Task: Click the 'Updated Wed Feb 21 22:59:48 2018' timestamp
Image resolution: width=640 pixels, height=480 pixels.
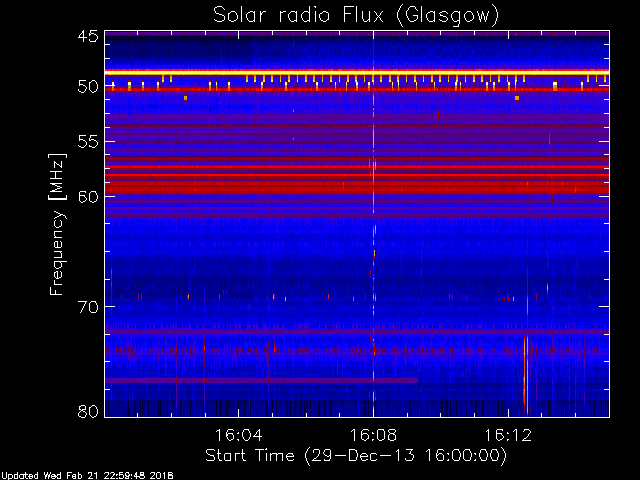Action: click(x=87, y=476)
